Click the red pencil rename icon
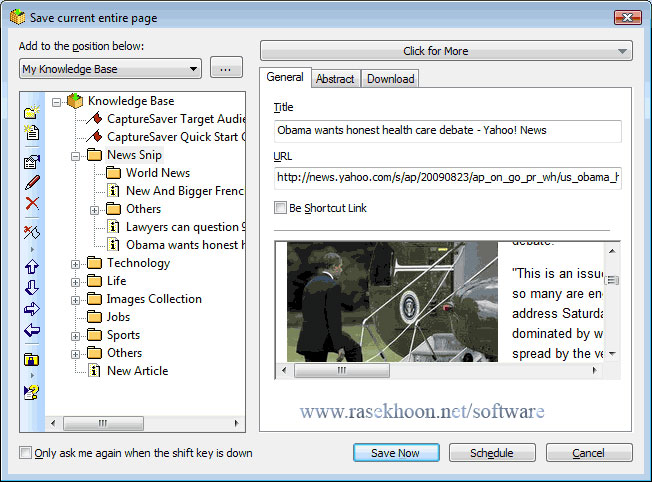This screenshot has height=482, width=652. pyautogui.click(x=31, y=182)
